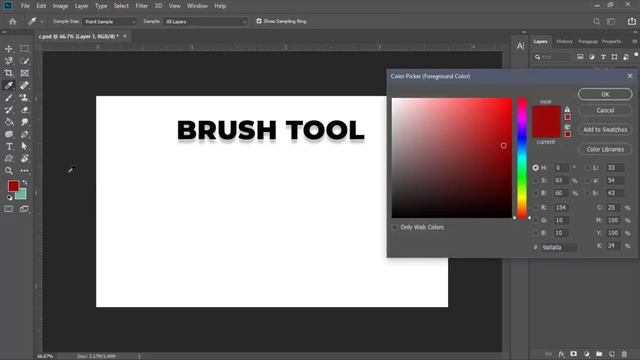
Task: Open Color Libraries
Action: coord(605,149)
